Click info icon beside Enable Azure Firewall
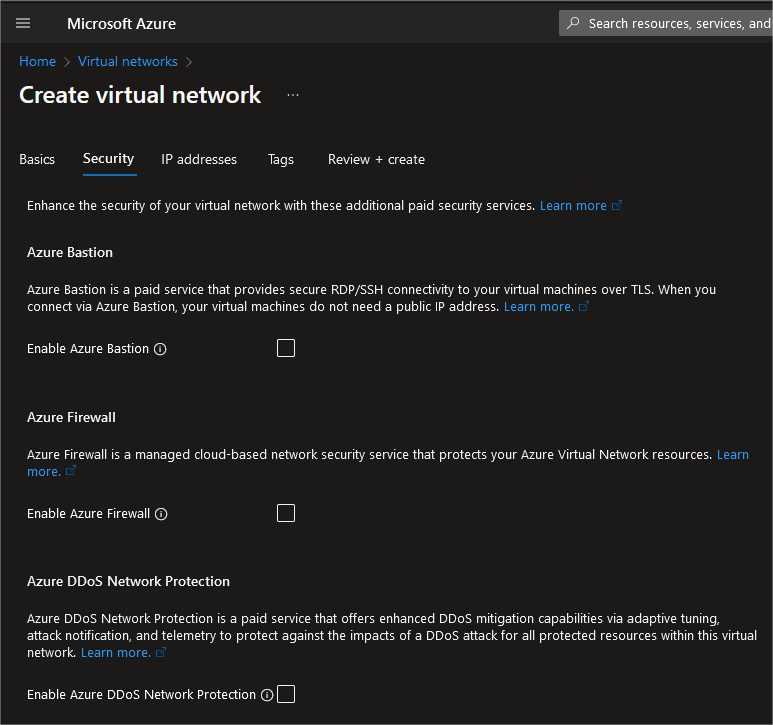This screenshot has height=725, width=773. [x=161, y=514]
